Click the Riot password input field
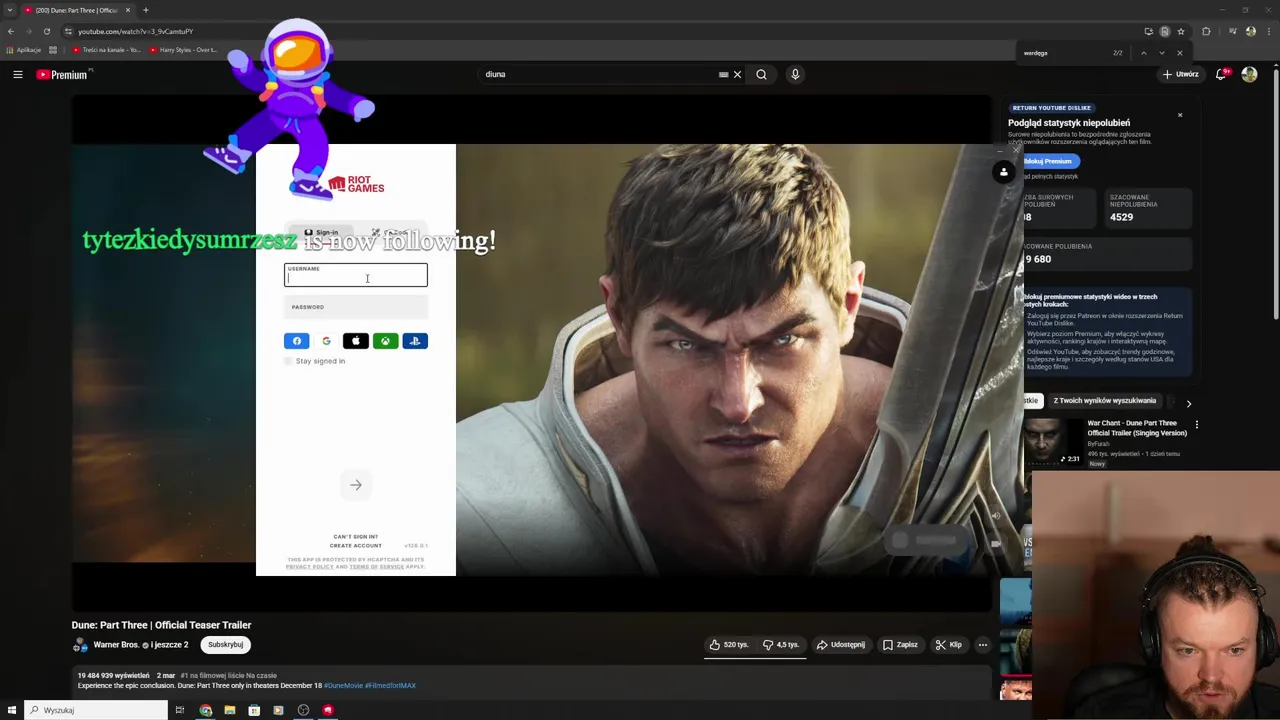 (x=356, y=307)
